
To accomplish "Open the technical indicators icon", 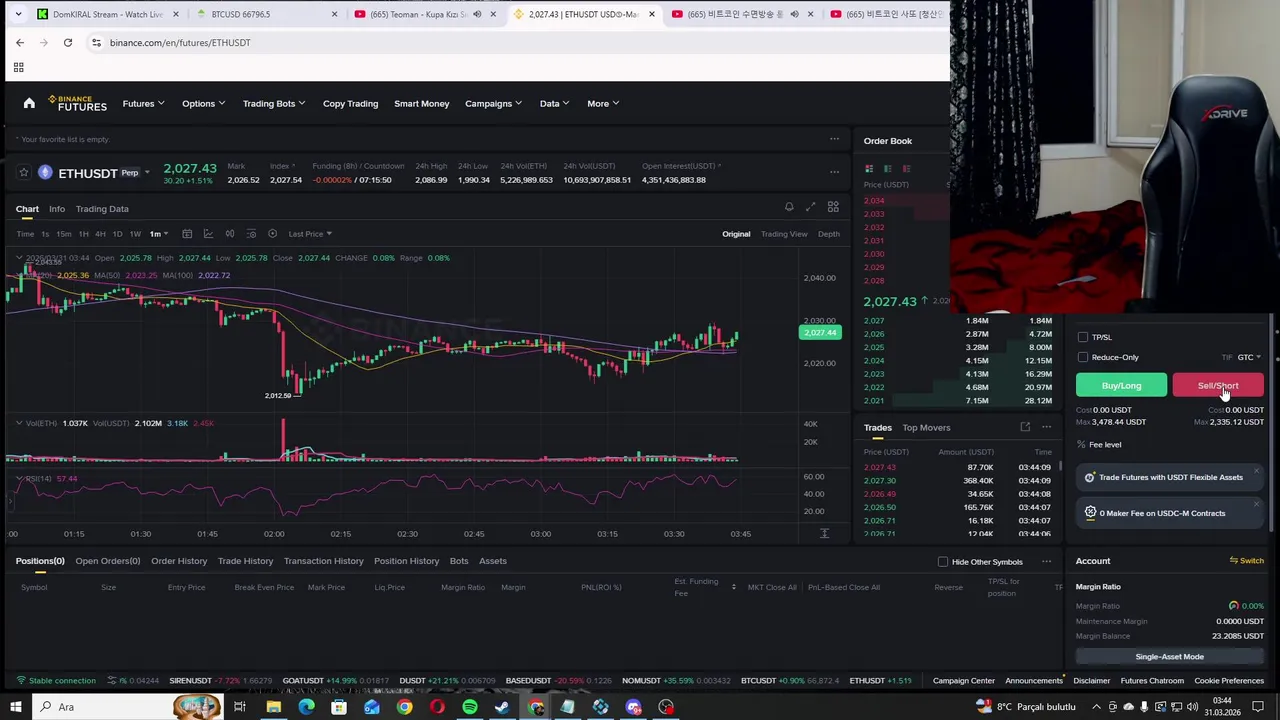I will (x=230, y=234).
